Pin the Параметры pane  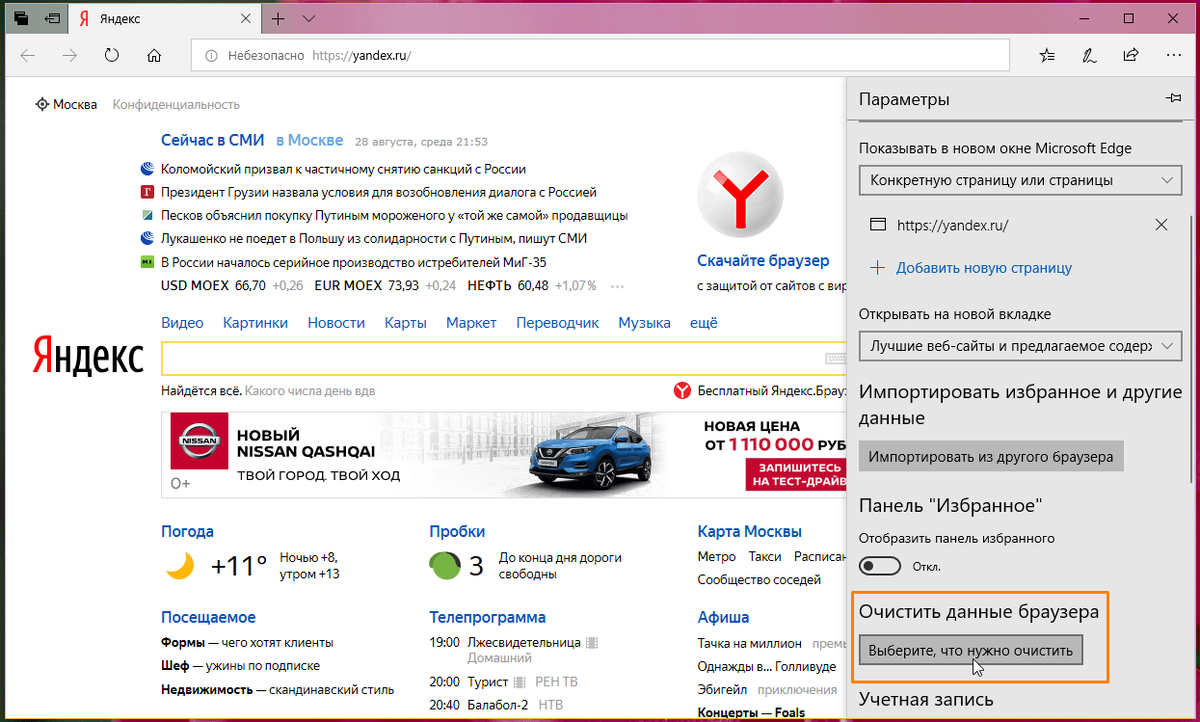point(1173,99)
